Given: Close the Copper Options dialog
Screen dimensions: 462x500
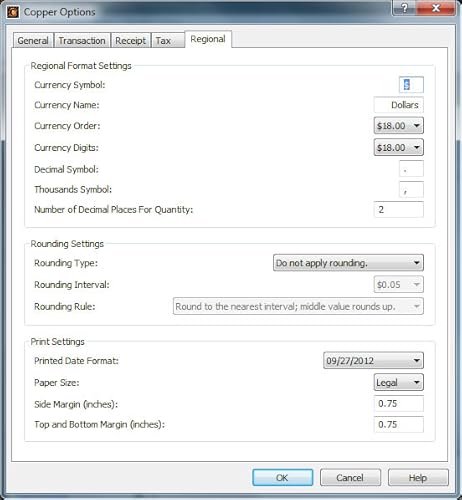Looking at the screenshot, I should [435, 8].
